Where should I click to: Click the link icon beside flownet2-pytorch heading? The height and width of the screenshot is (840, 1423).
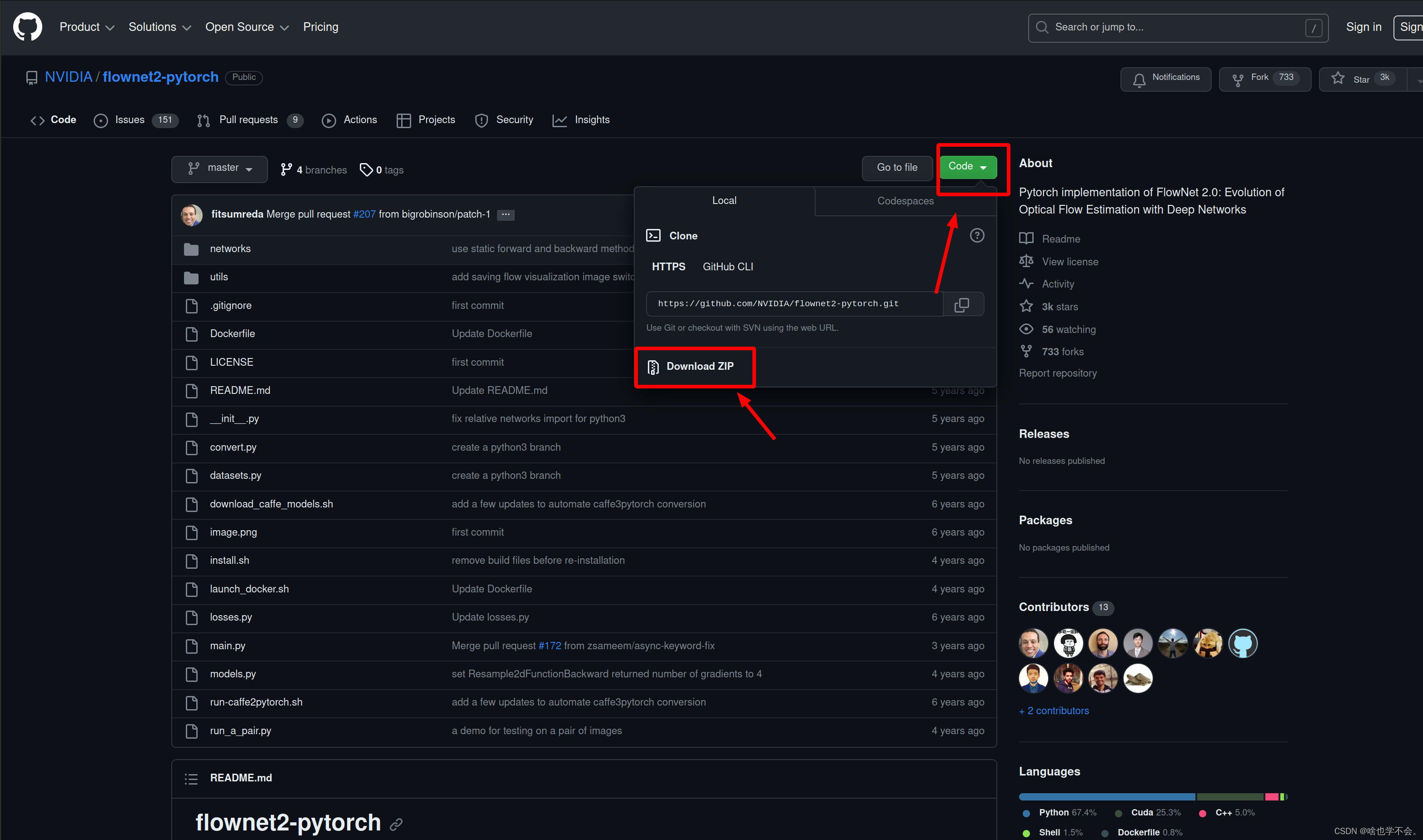pyautogui.click(x=396, y=824)
